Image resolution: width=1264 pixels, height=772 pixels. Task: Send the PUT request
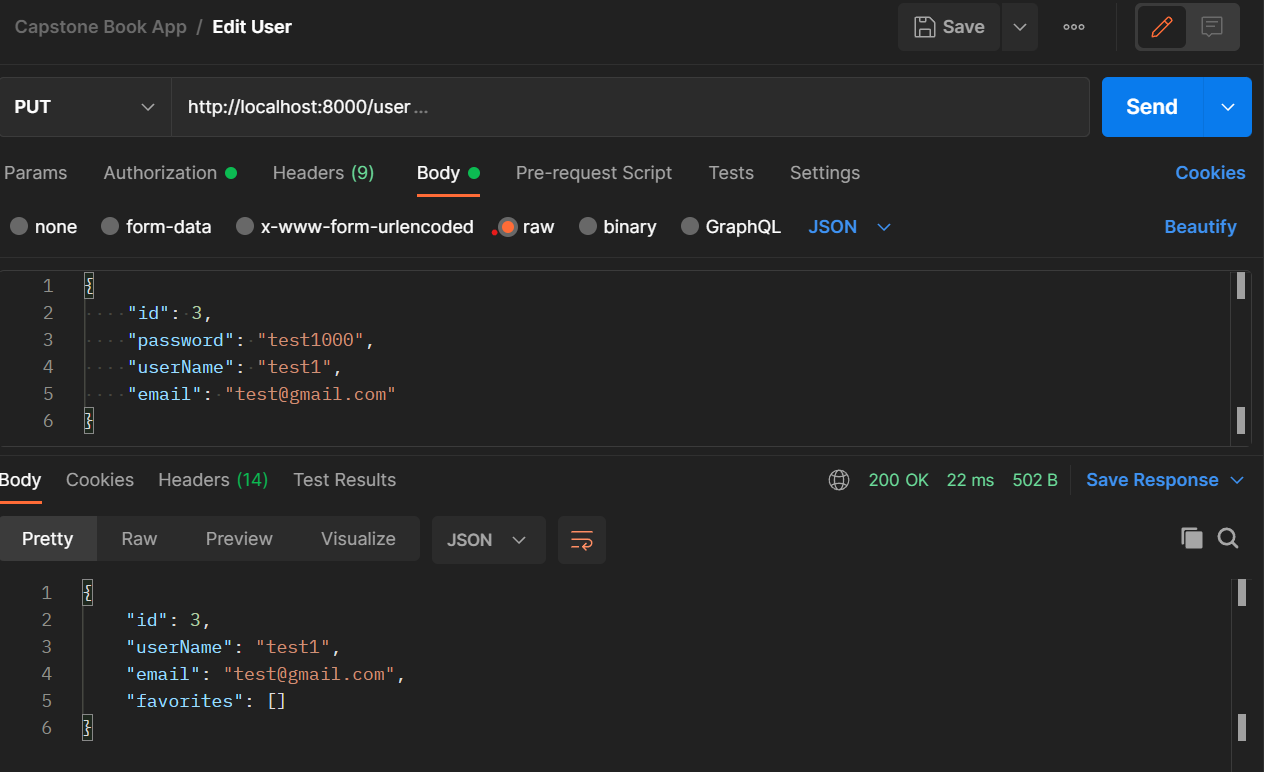pos(1152,107)
